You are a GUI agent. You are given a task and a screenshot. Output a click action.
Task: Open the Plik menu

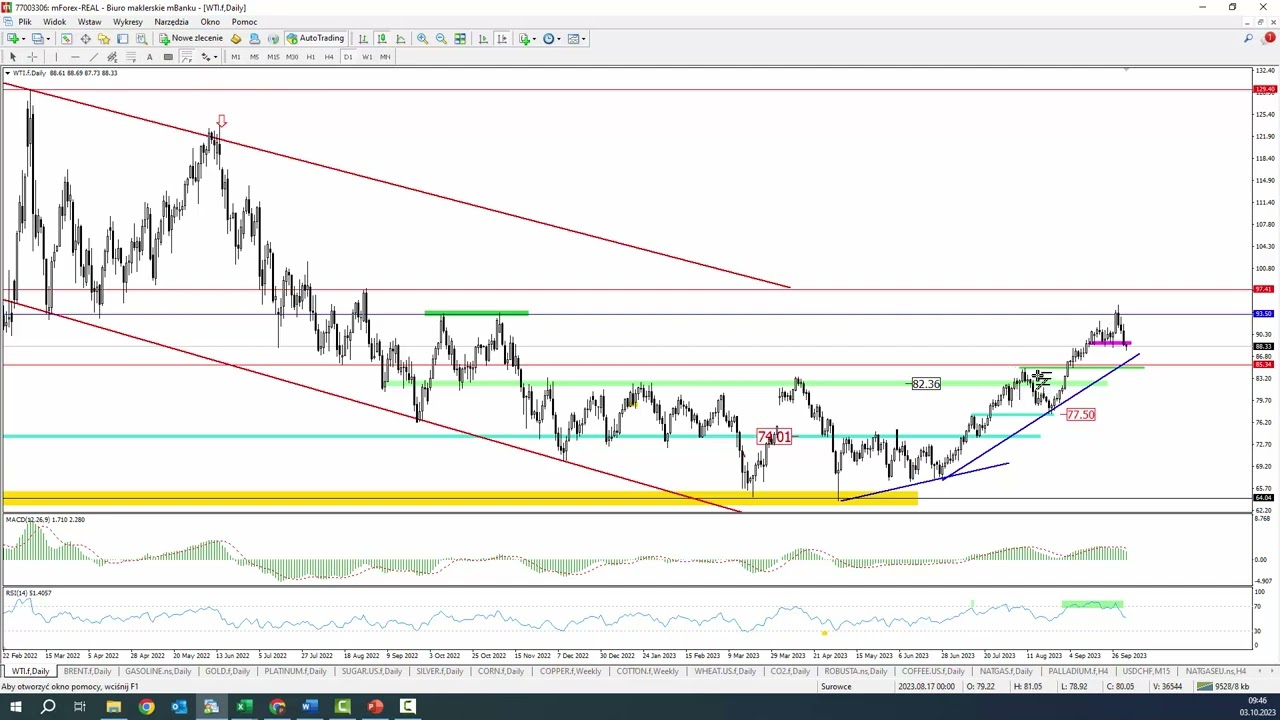24,22
